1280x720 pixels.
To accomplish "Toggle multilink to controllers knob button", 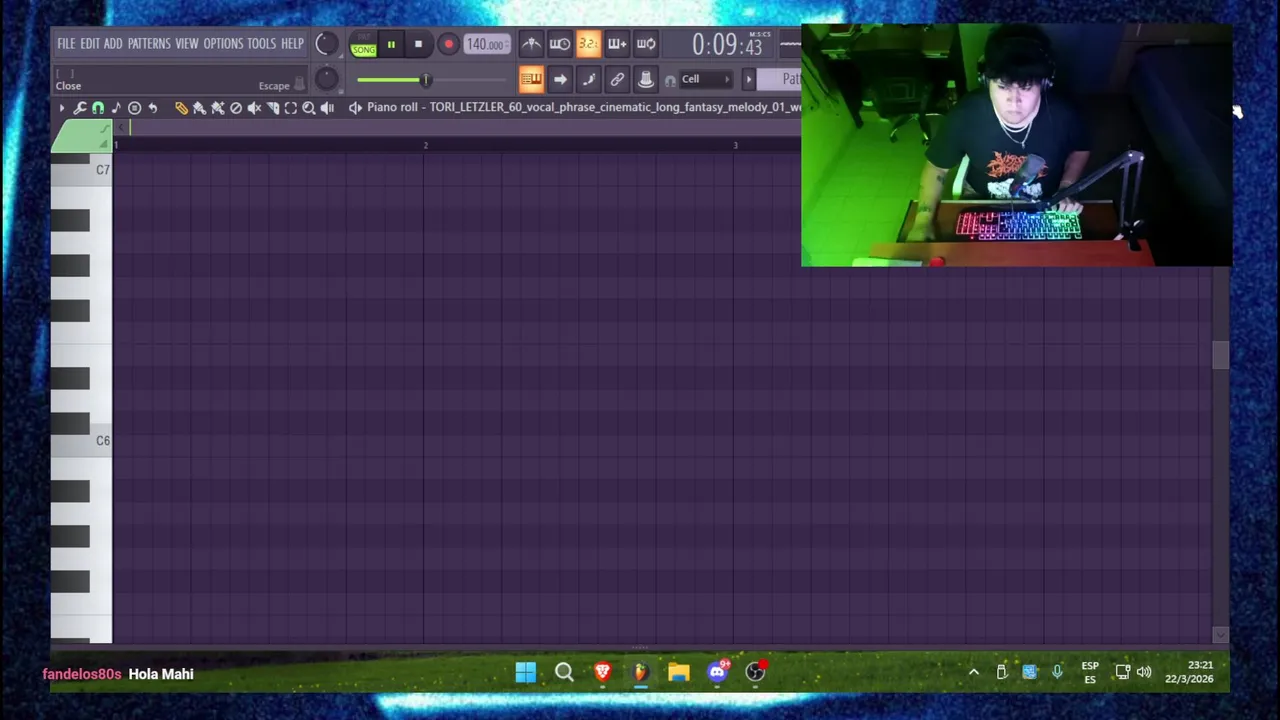I will tap(646, 79).
